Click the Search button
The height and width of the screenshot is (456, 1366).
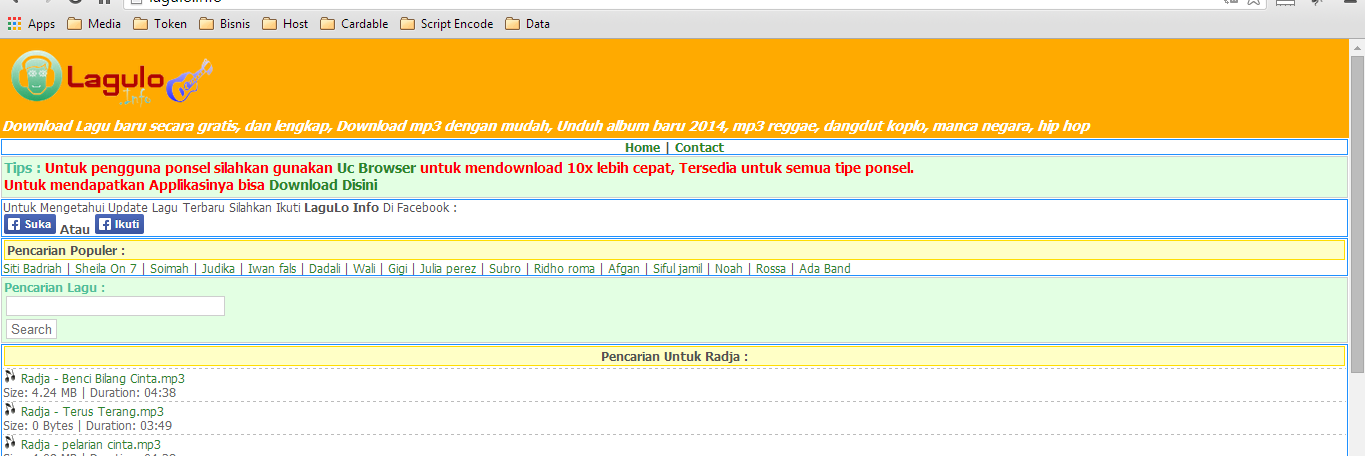tap(31, 329)
